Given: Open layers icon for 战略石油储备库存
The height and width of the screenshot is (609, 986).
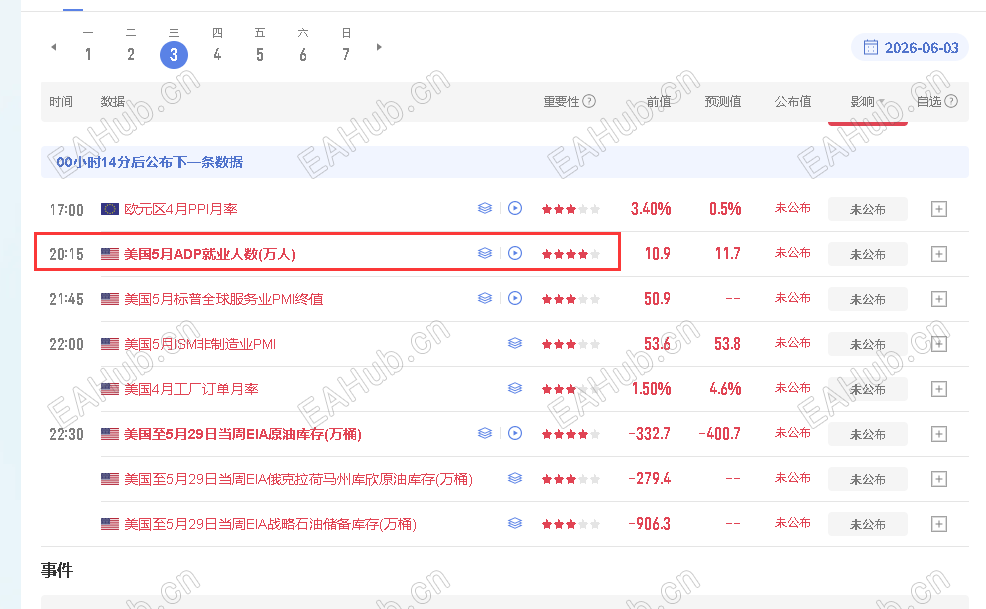Looking at the screenshot, I should coord(515,523).
